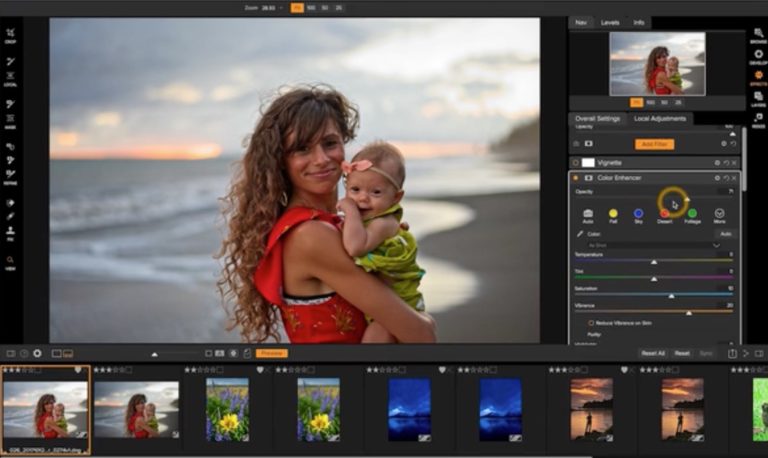Select the Refine tool group icon

[x=10, y=177]
